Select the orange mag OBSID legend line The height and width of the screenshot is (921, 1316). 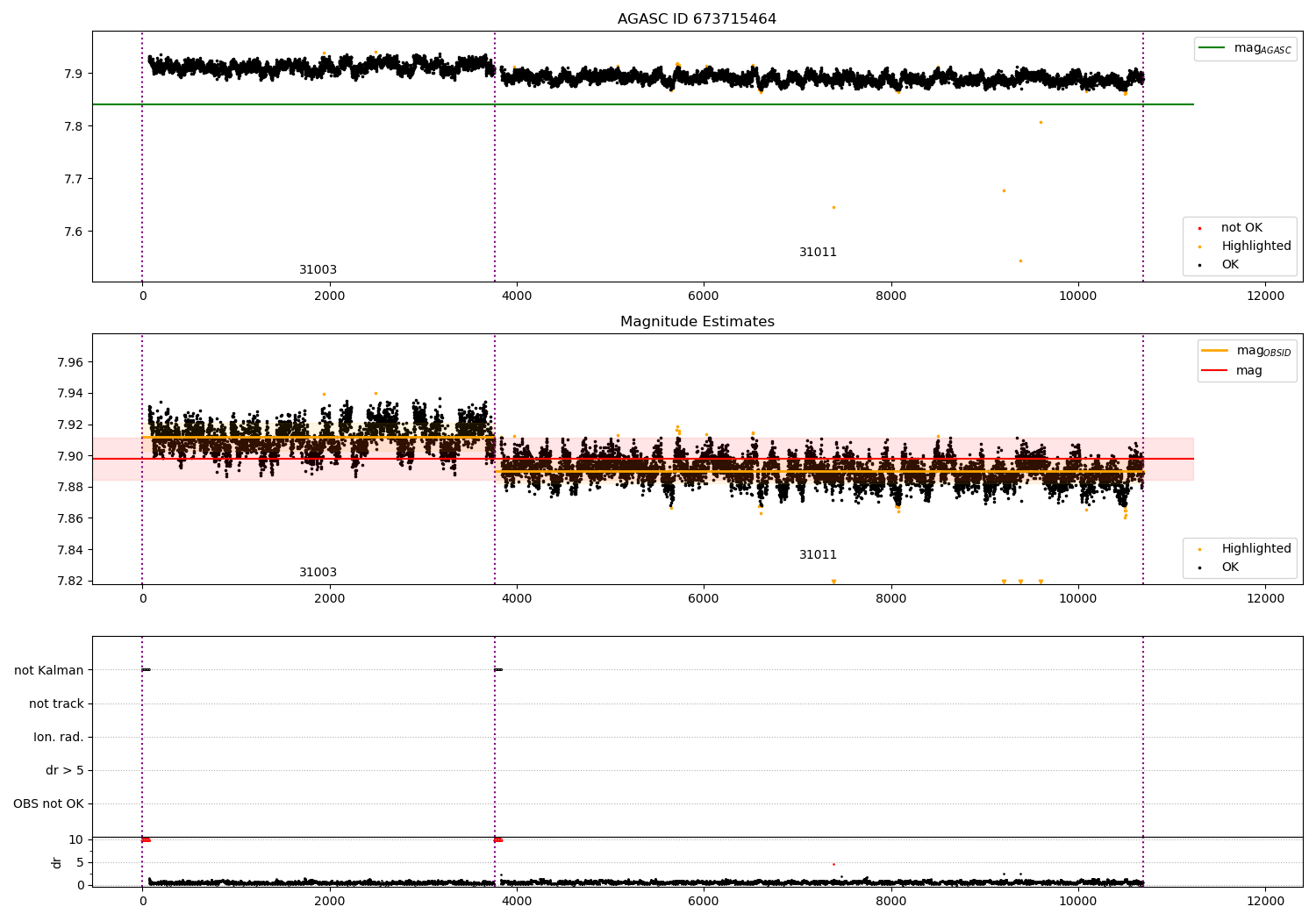point(1215,350)
